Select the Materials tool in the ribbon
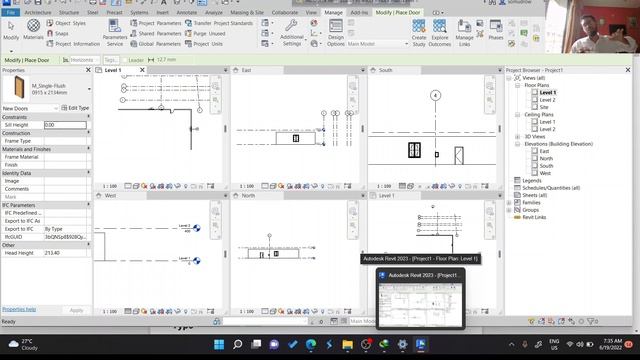 pyautogui.click(x=33, y=29)
